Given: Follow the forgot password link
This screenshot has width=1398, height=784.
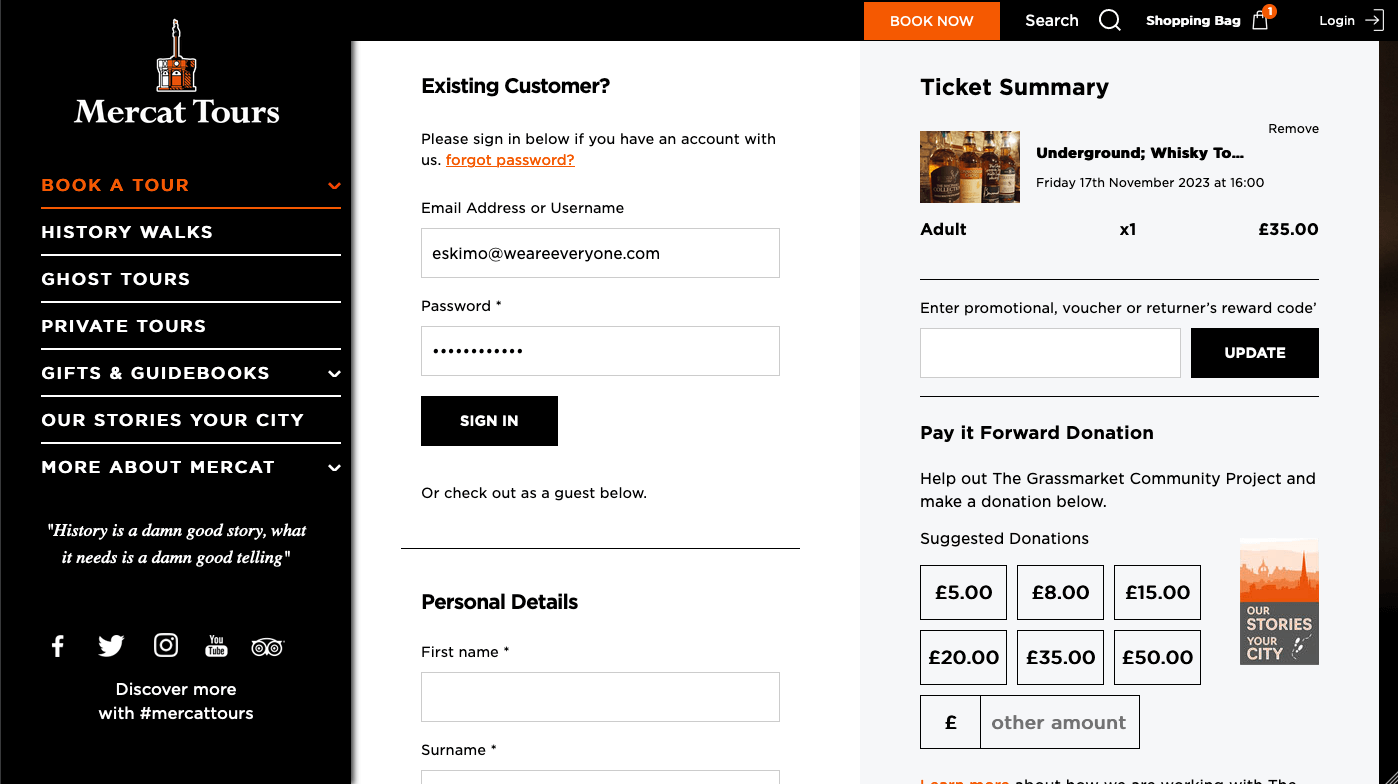Looking at the screenshot, I should point(510,160).
